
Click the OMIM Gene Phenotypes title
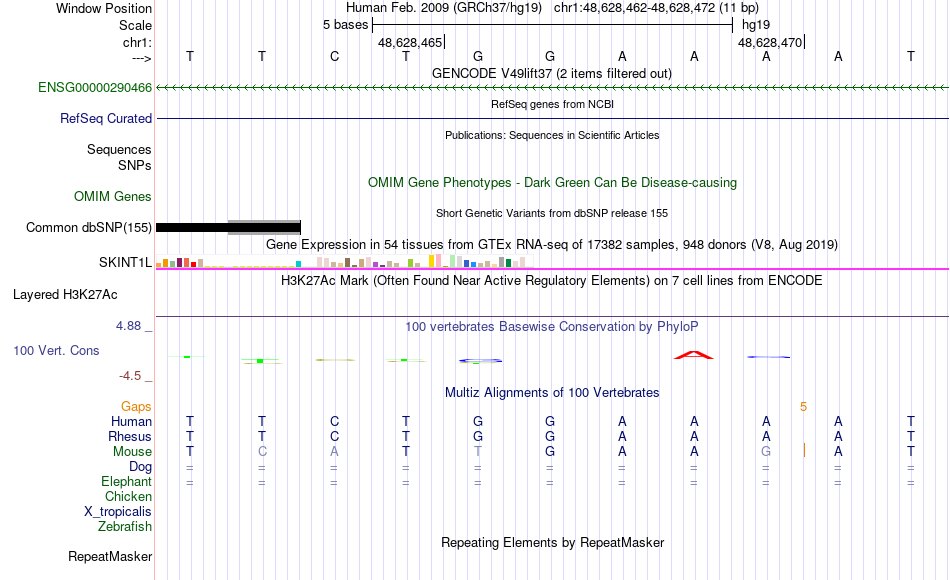[x=552, y=182]
